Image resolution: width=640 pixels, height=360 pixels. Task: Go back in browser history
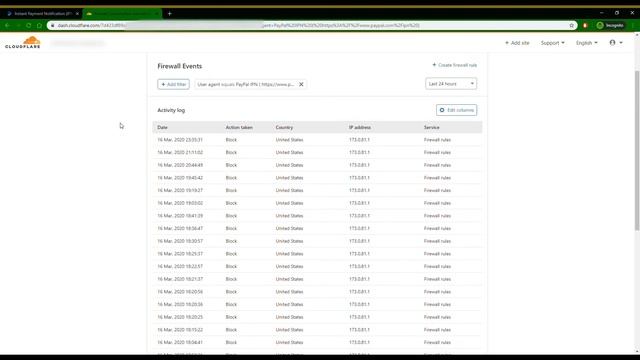(x=7, y=25)
